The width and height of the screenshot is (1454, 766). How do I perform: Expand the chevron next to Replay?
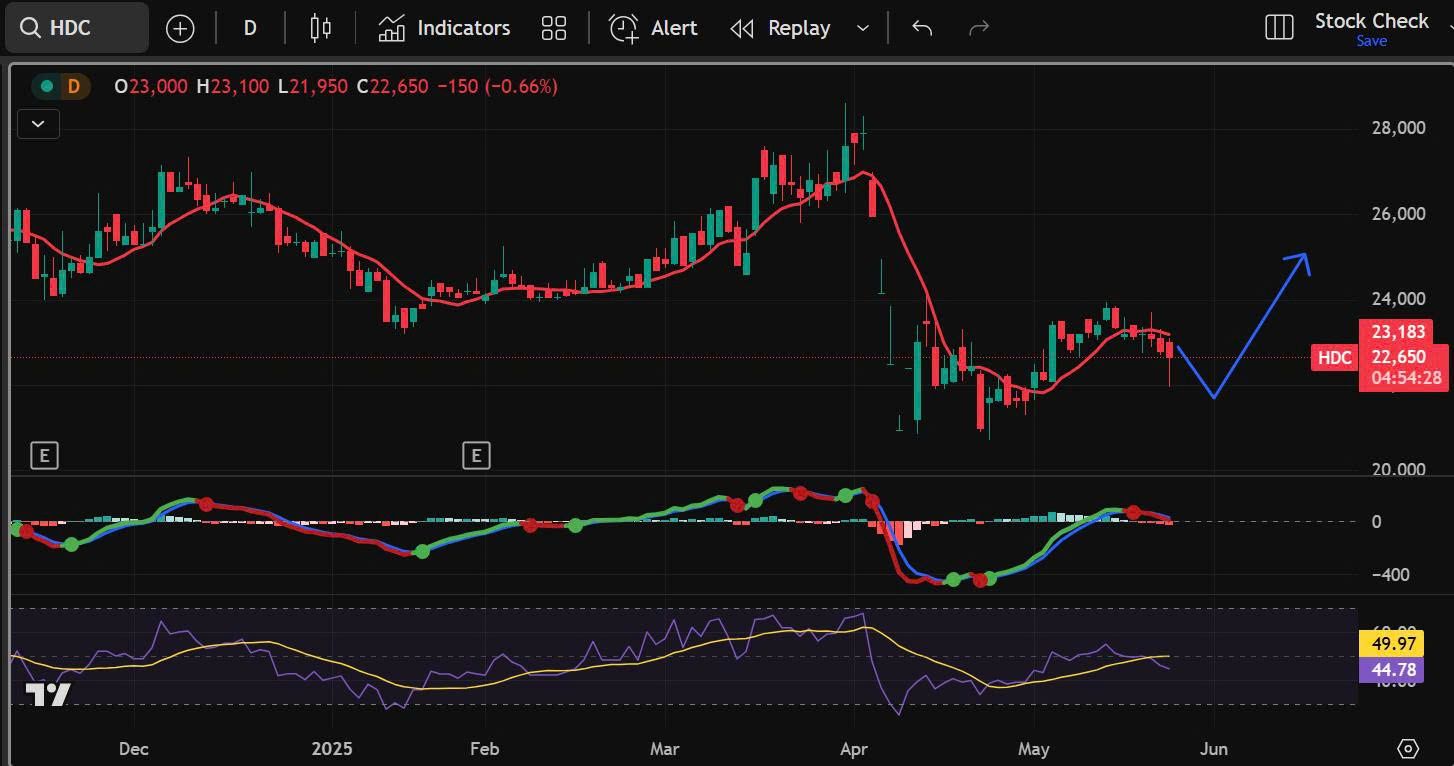coord(863,28)
